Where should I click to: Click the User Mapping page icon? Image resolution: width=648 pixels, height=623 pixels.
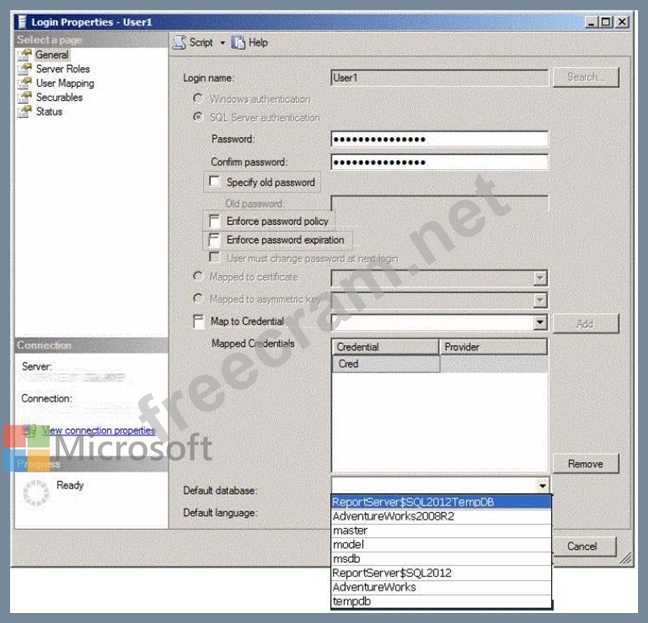pos(25,83)
